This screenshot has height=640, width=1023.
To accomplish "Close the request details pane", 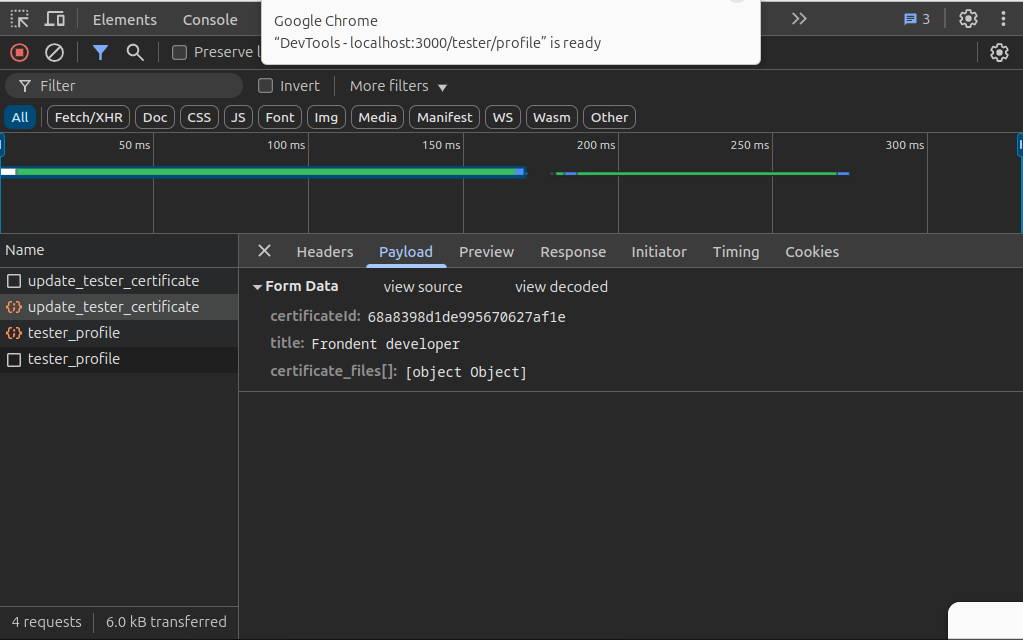I will pos(264,251).
